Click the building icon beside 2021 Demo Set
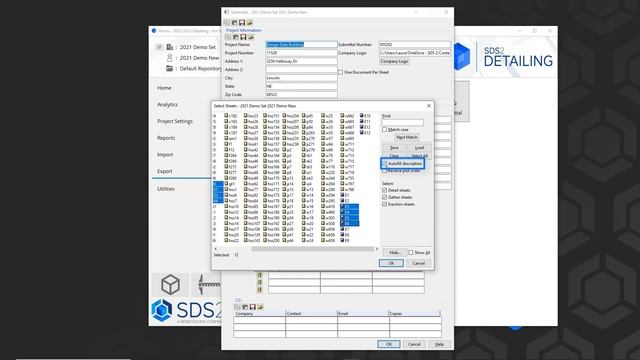640x360 pixels. [170, 47]
